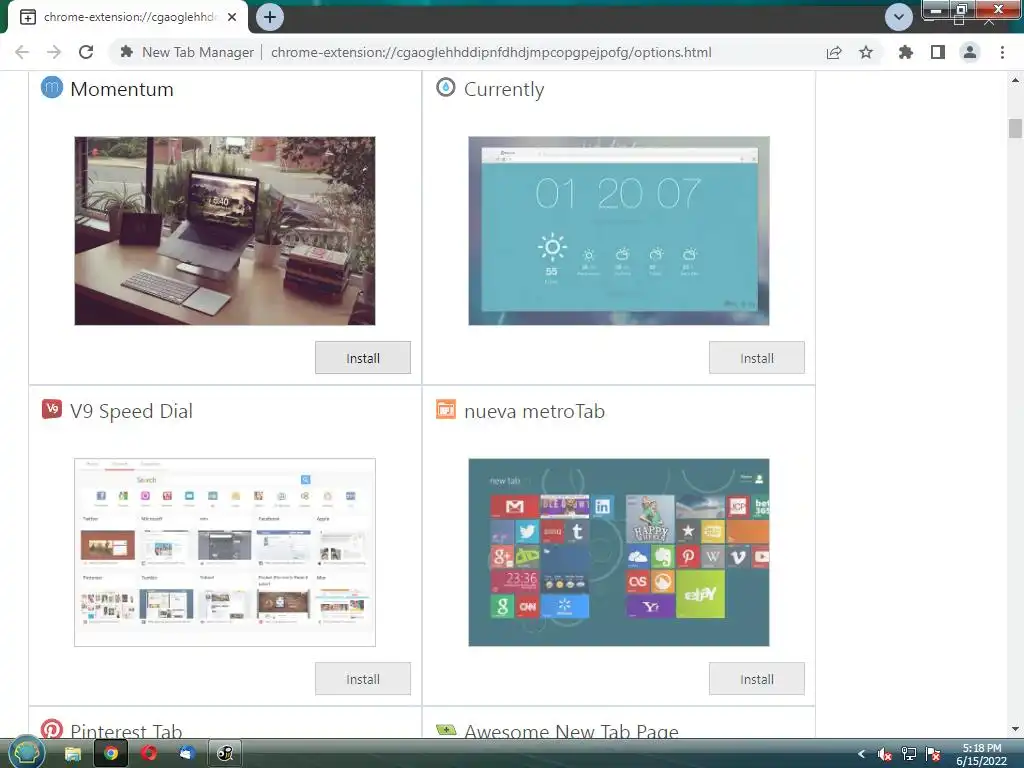
Task: Toggle the browser side panel icon
Action: coord(938,52)
